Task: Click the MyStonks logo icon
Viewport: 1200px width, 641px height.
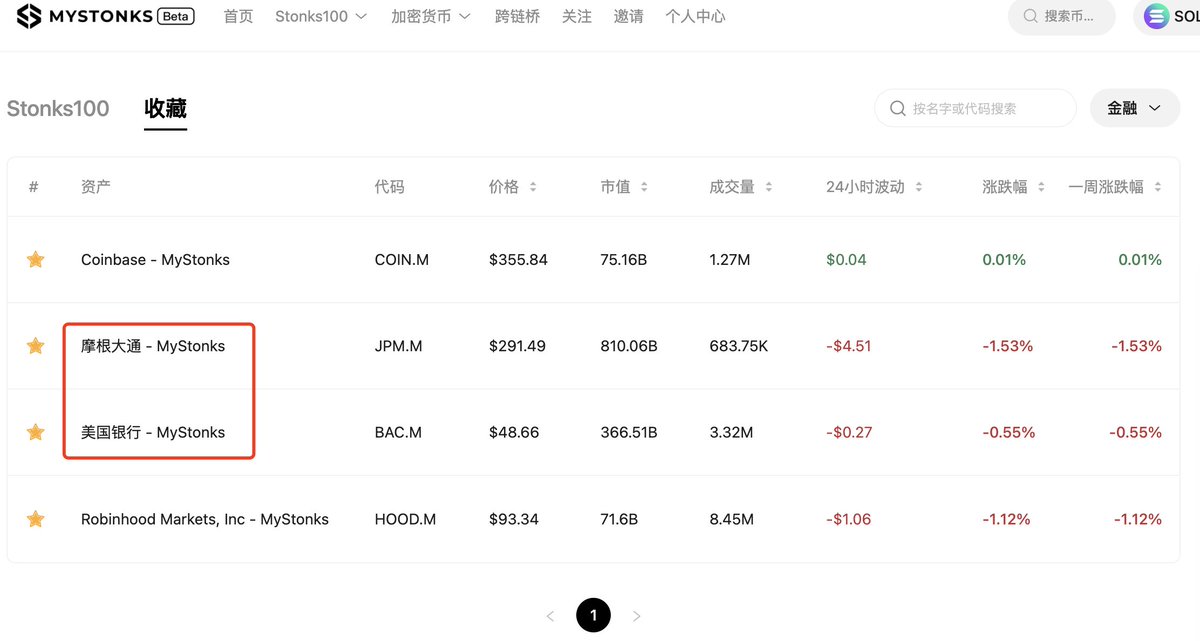Action: (x=30, y=17)
